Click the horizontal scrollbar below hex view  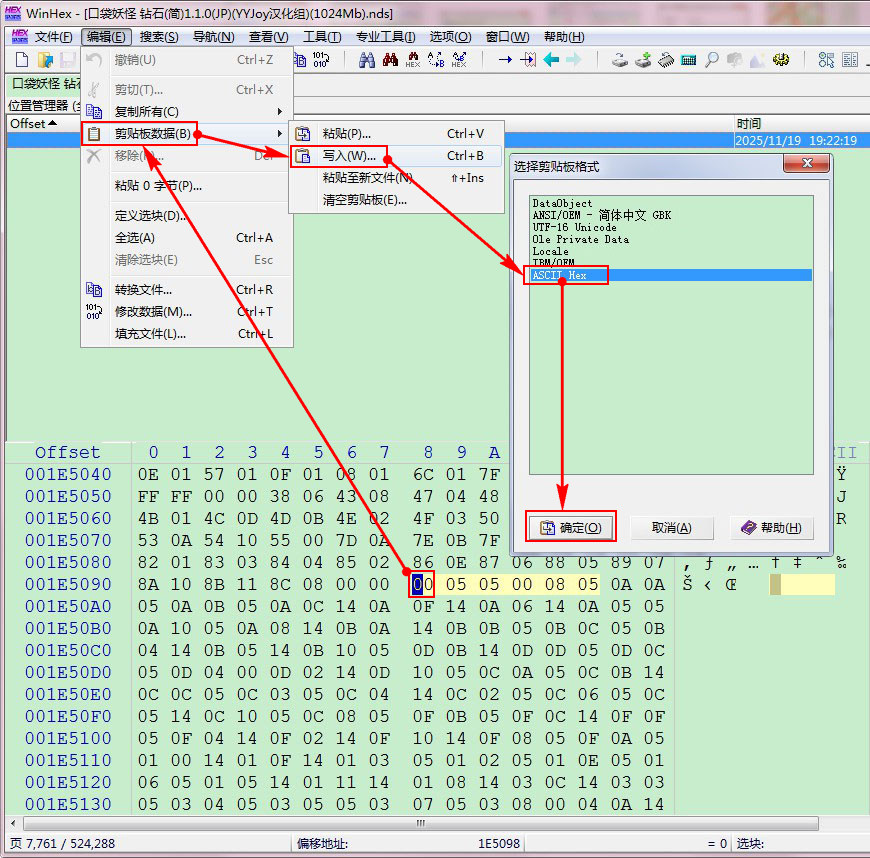click(419, 823)
